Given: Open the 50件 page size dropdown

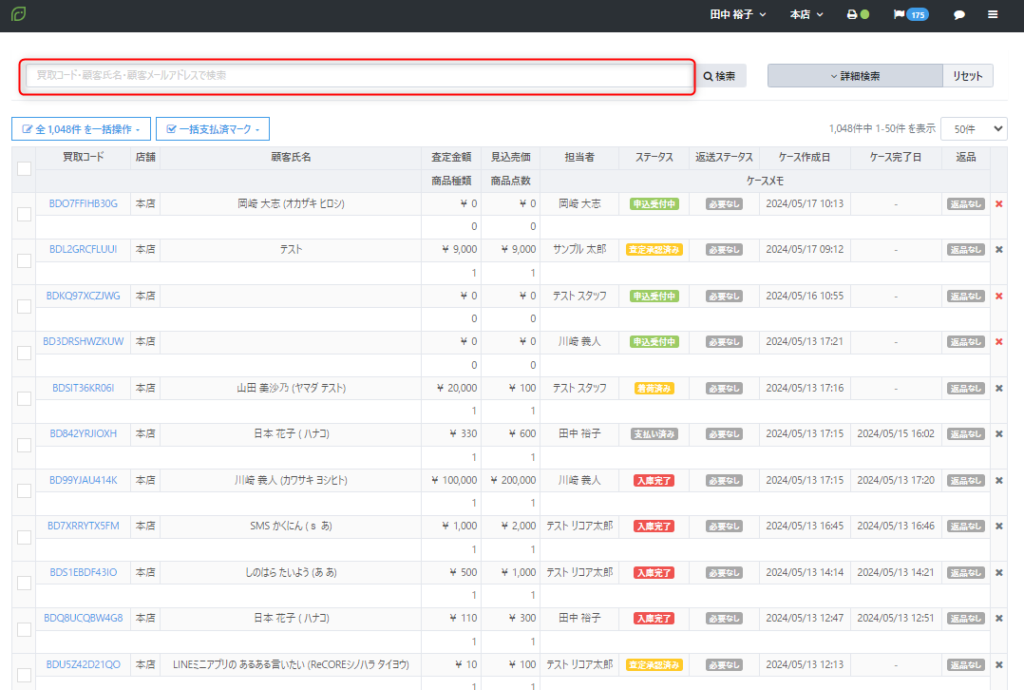Looking at the screenshot, I should point(974,129).
